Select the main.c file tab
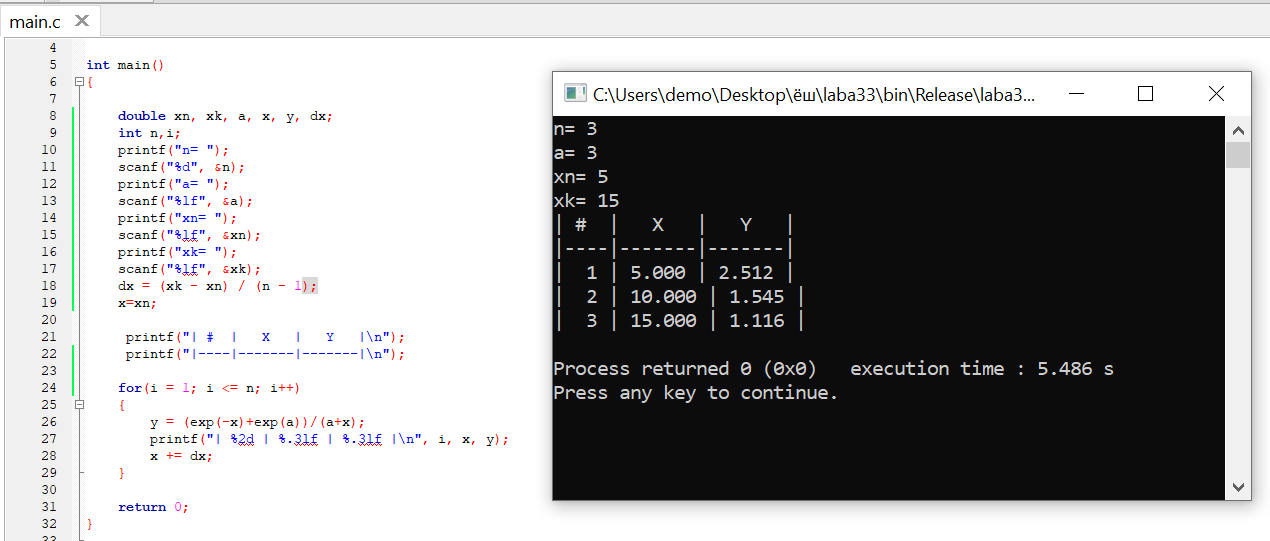1270x541 pixels. pyautogui.click(x=35, y=21)
